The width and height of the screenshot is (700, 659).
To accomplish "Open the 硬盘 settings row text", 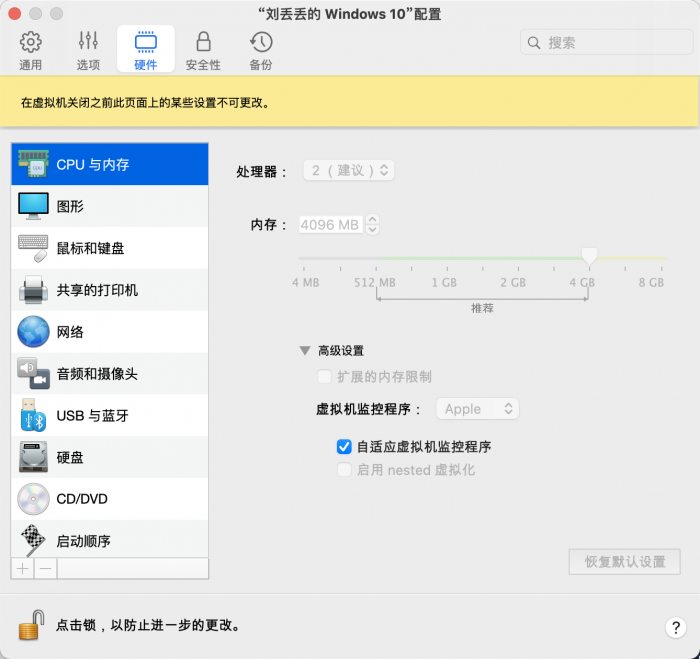I will [x=70, y=457].
